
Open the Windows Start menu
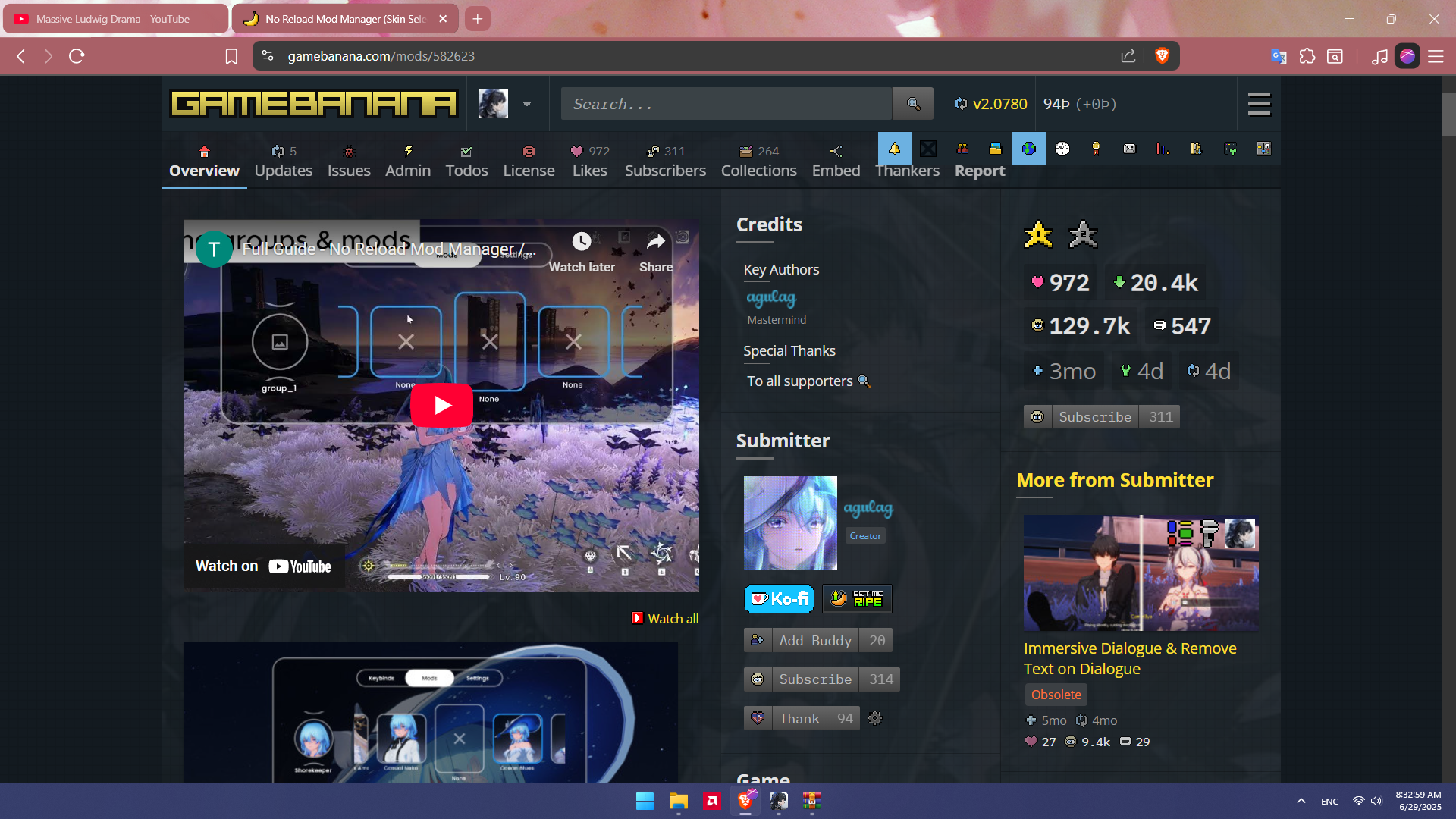[x=645, y=801]
